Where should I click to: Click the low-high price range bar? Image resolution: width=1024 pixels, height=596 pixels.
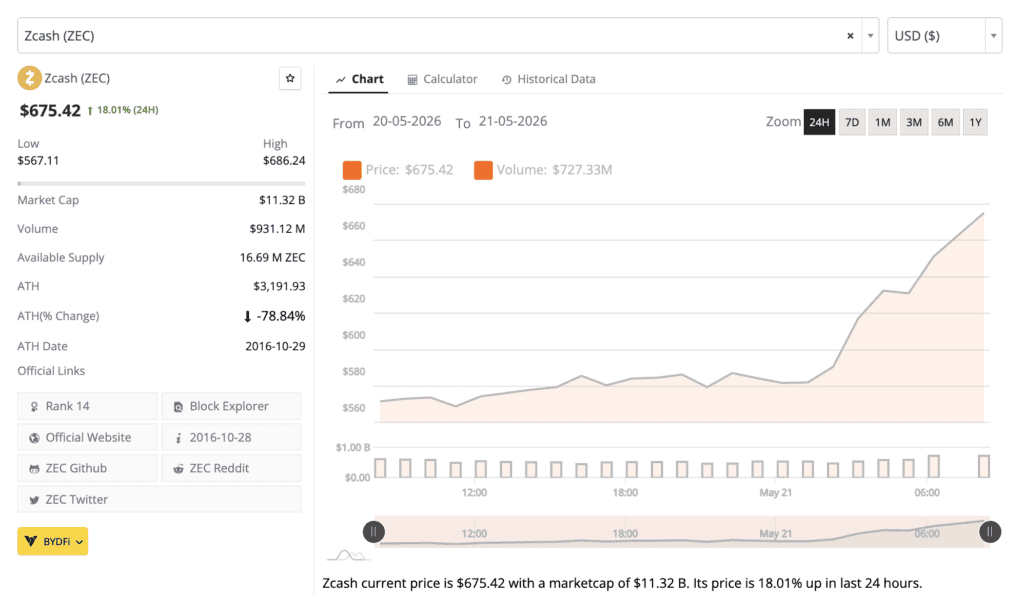coord(161,183)
